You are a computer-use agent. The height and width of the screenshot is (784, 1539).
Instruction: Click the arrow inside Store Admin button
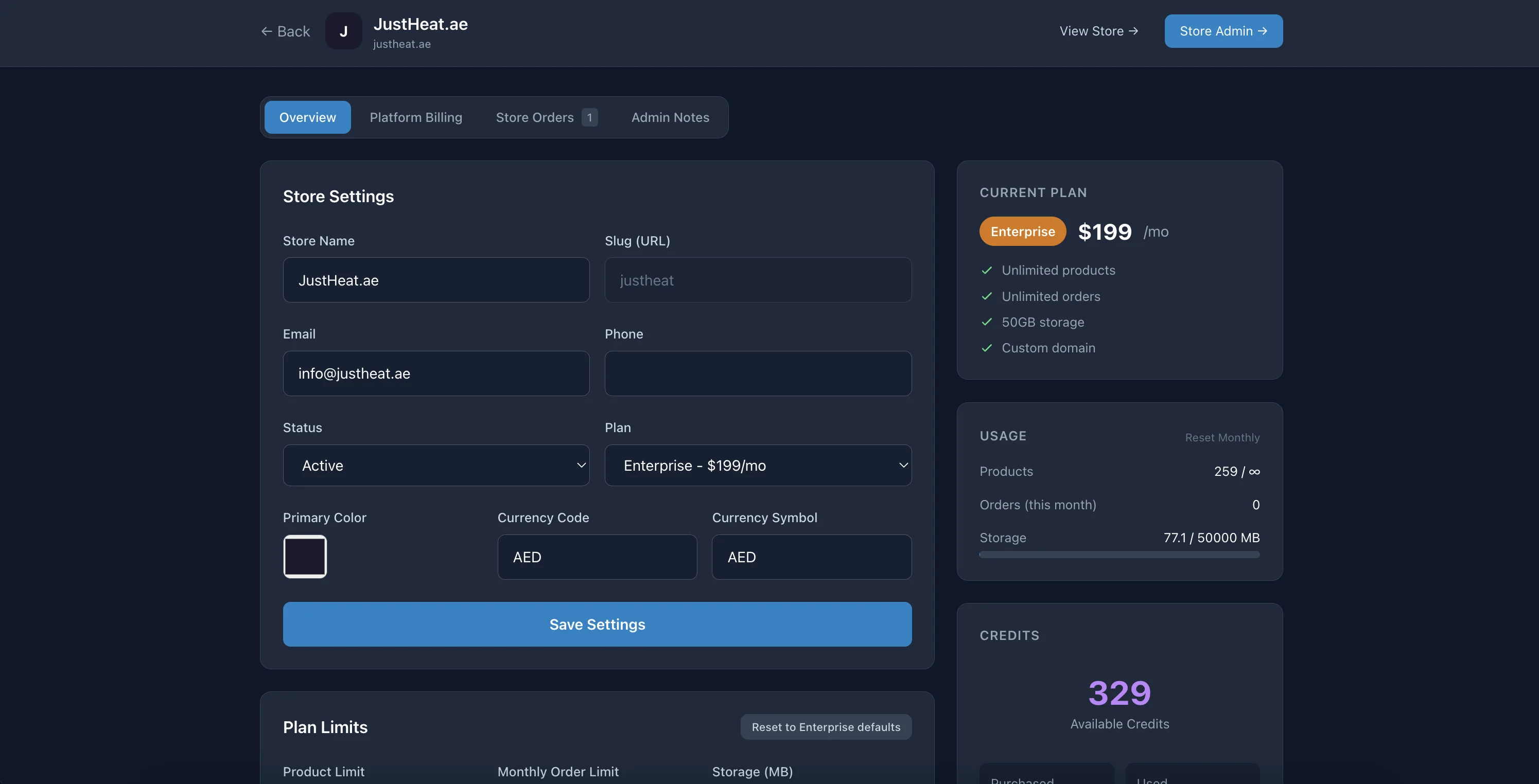click(x=1263, y=31)
